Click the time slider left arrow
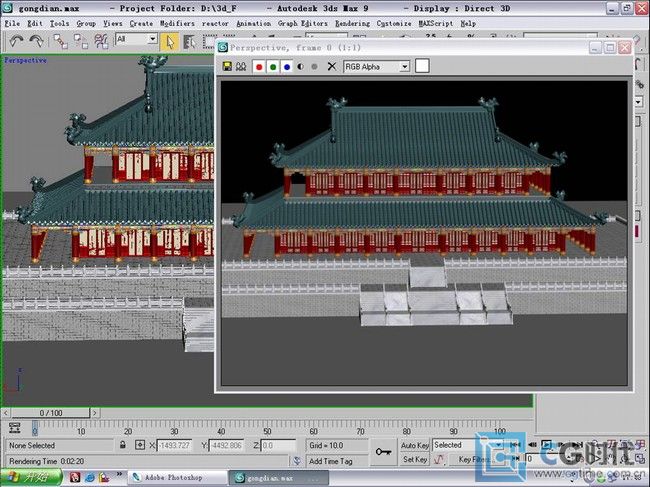The width and height of the screenshot is (650, 487). (5, 413)
